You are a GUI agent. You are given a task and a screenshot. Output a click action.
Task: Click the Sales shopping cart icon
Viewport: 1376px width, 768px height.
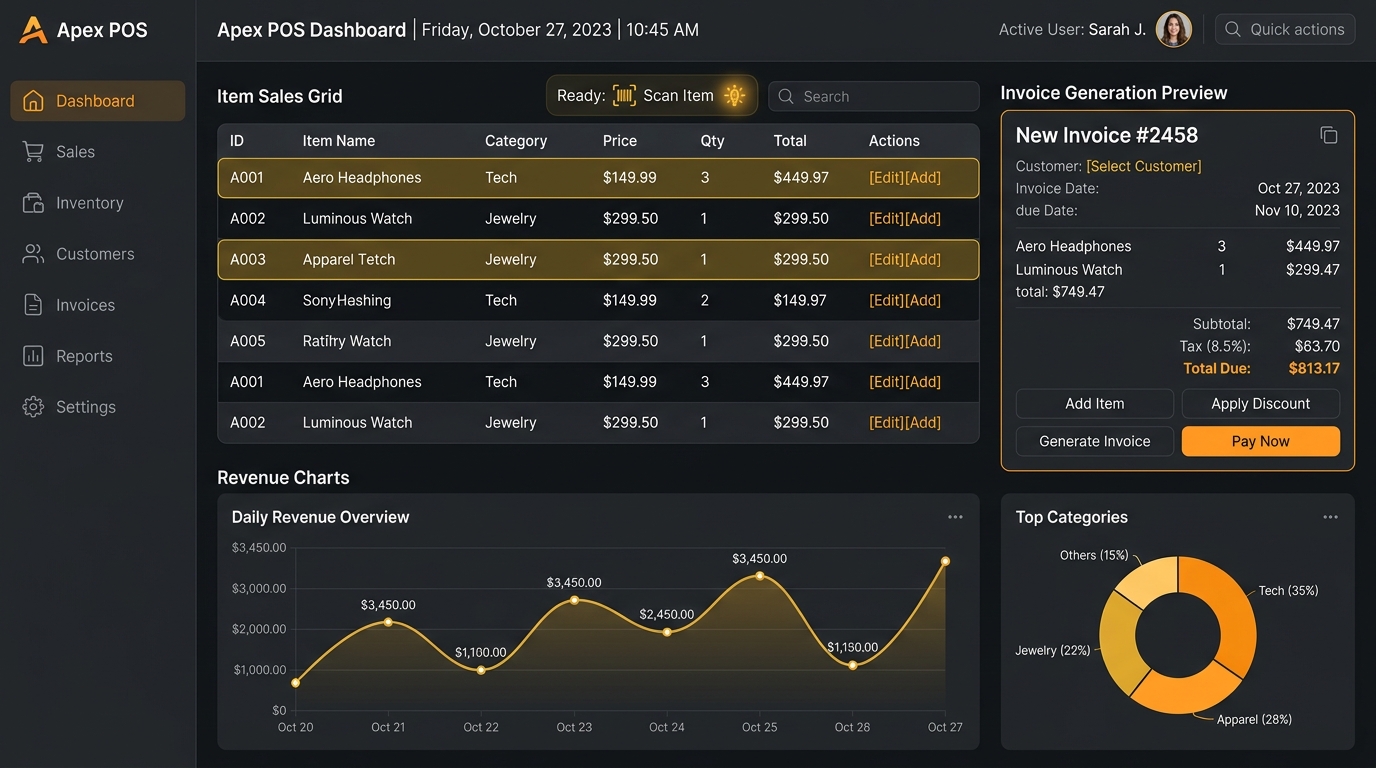(x=33, y=152)
